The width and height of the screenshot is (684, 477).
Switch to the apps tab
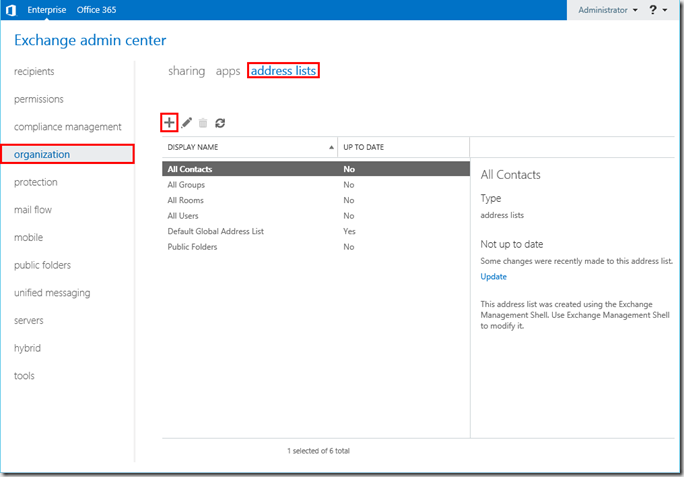point(228,72)
